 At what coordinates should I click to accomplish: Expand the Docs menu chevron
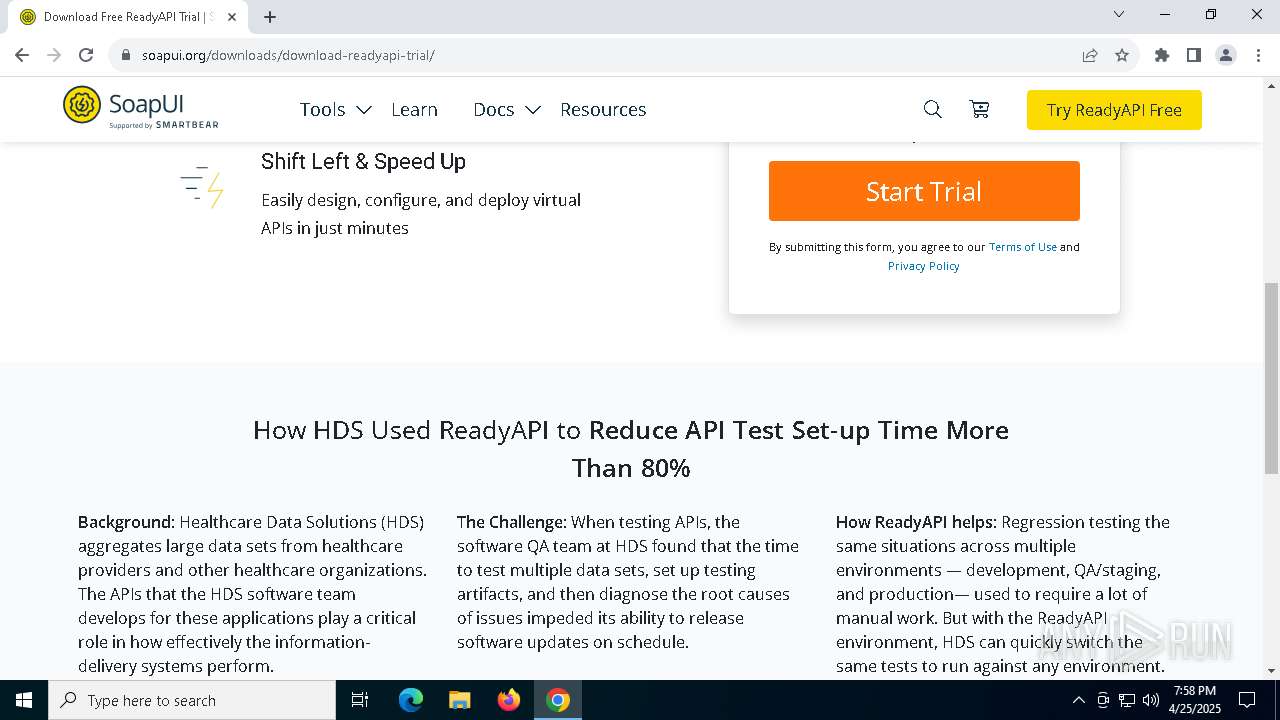[533, 110]
